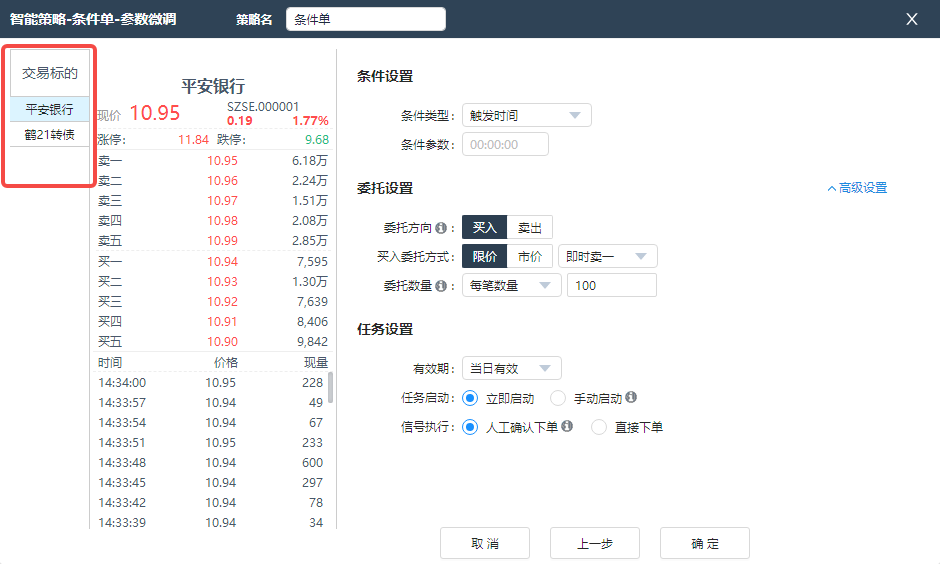The height and width of the screenshot is (564, 940).
Task: Close the 智能策略 dialog window
Action: point(911,19)
